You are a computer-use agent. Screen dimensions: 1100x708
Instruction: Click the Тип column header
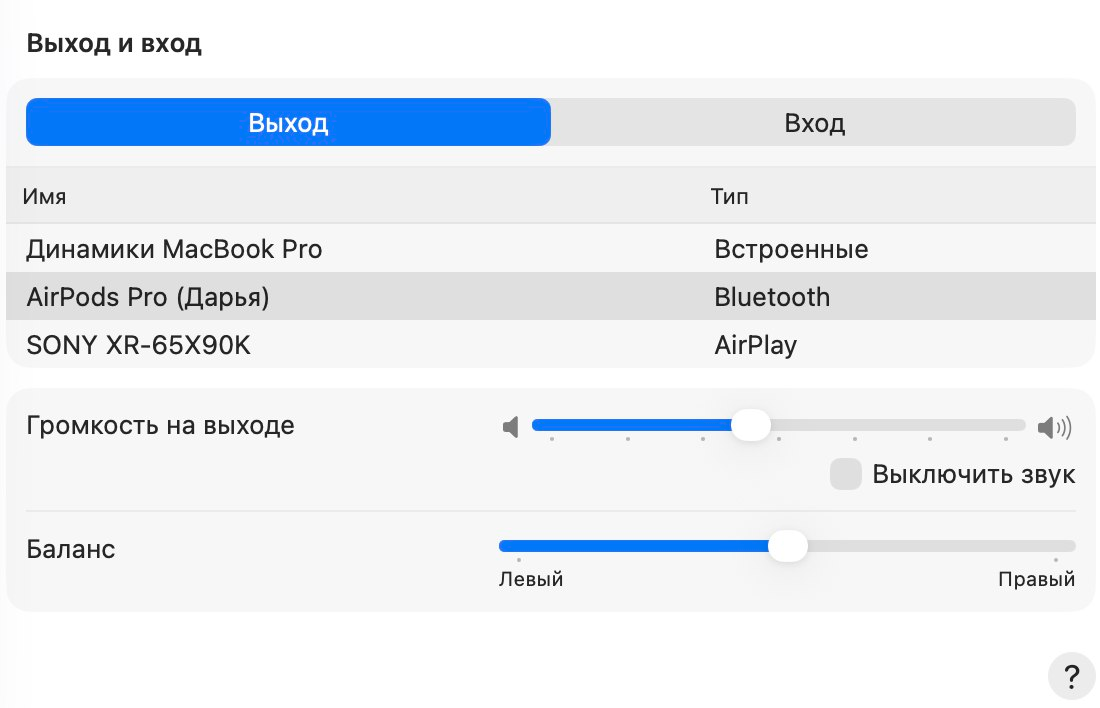pyautogui.click(x=729, y=197)
